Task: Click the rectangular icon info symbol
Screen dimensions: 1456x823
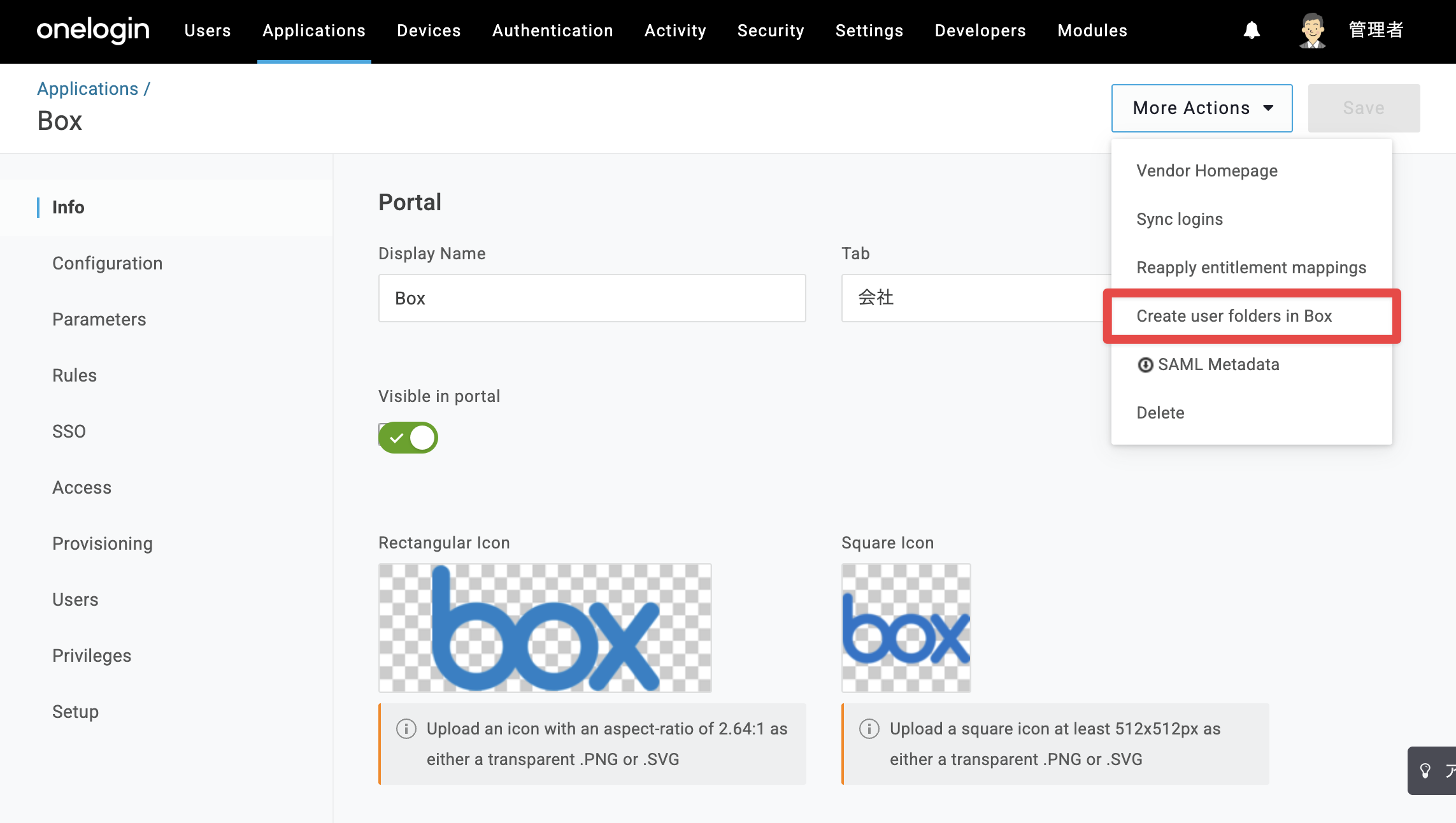Action: [x=406, y=728]
